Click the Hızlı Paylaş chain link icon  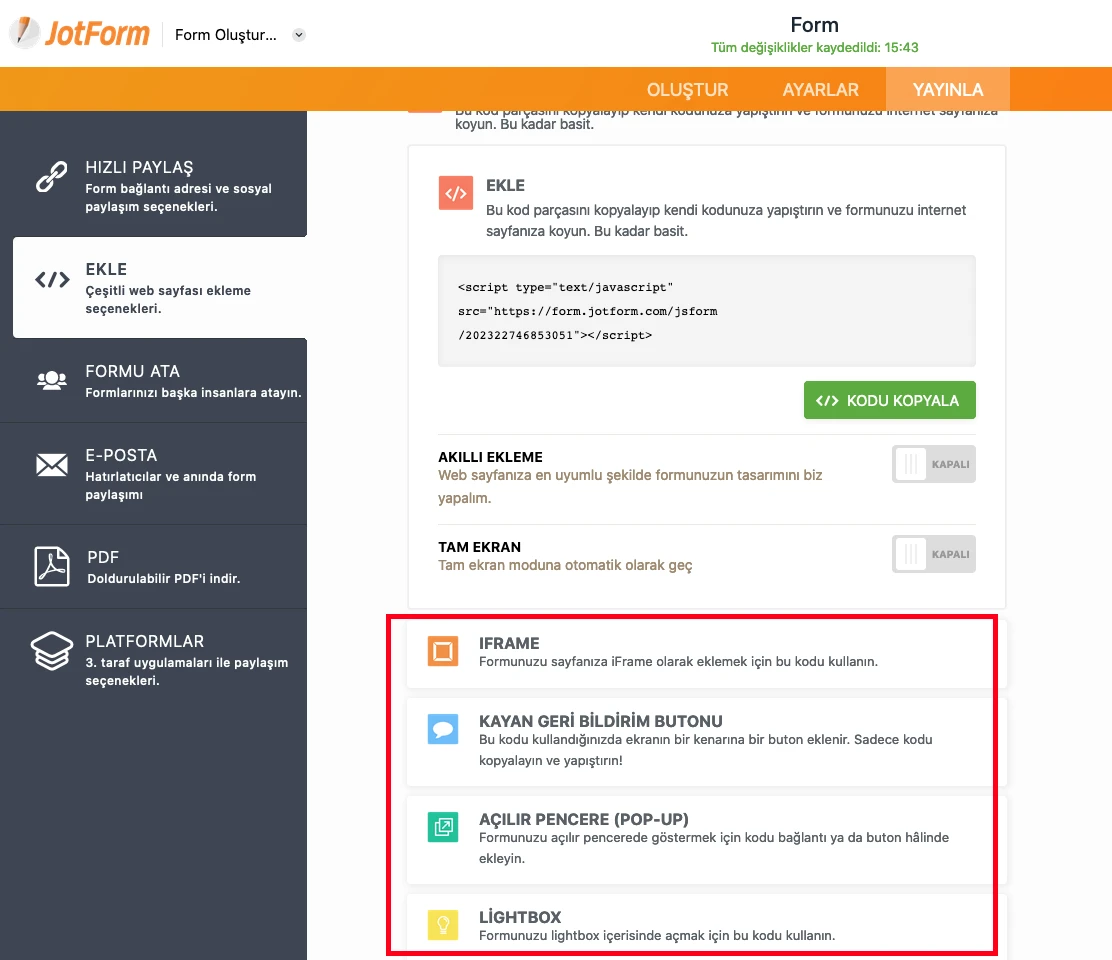point(52,176)
